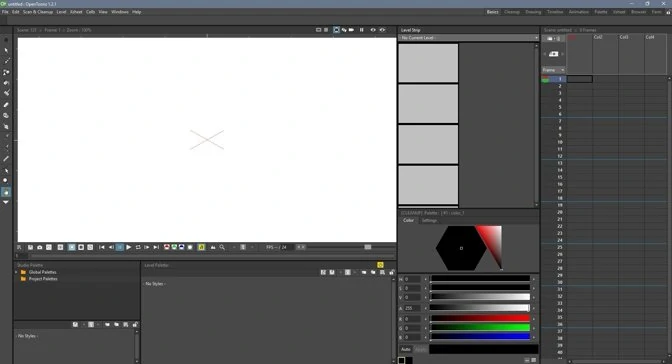This screenshot has height=364, width=672.
Task: Step back to previous frame
Action: point(111,247)
